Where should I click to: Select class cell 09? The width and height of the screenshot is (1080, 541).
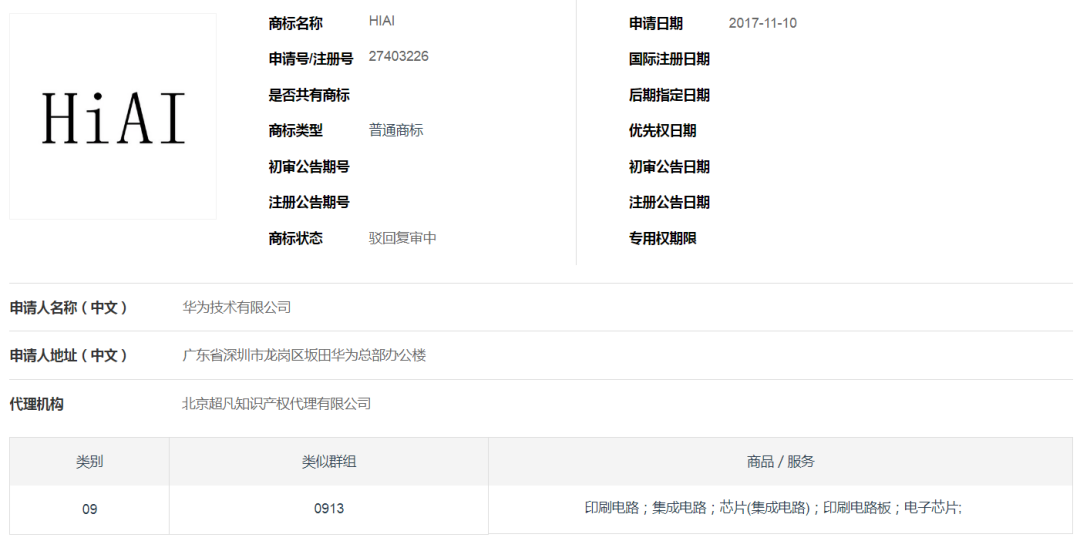coord(90,509)
